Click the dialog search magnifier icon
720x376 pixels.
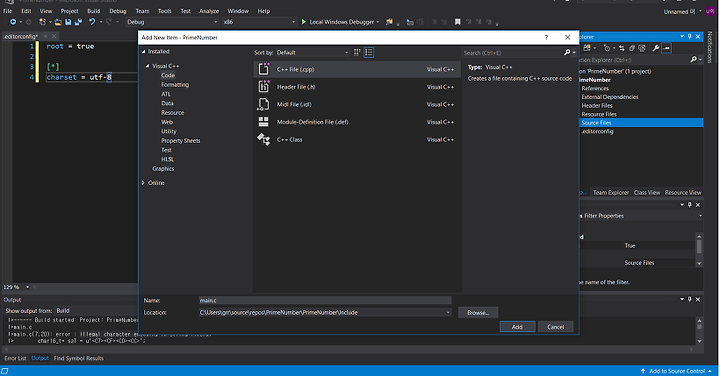(567, 53)
